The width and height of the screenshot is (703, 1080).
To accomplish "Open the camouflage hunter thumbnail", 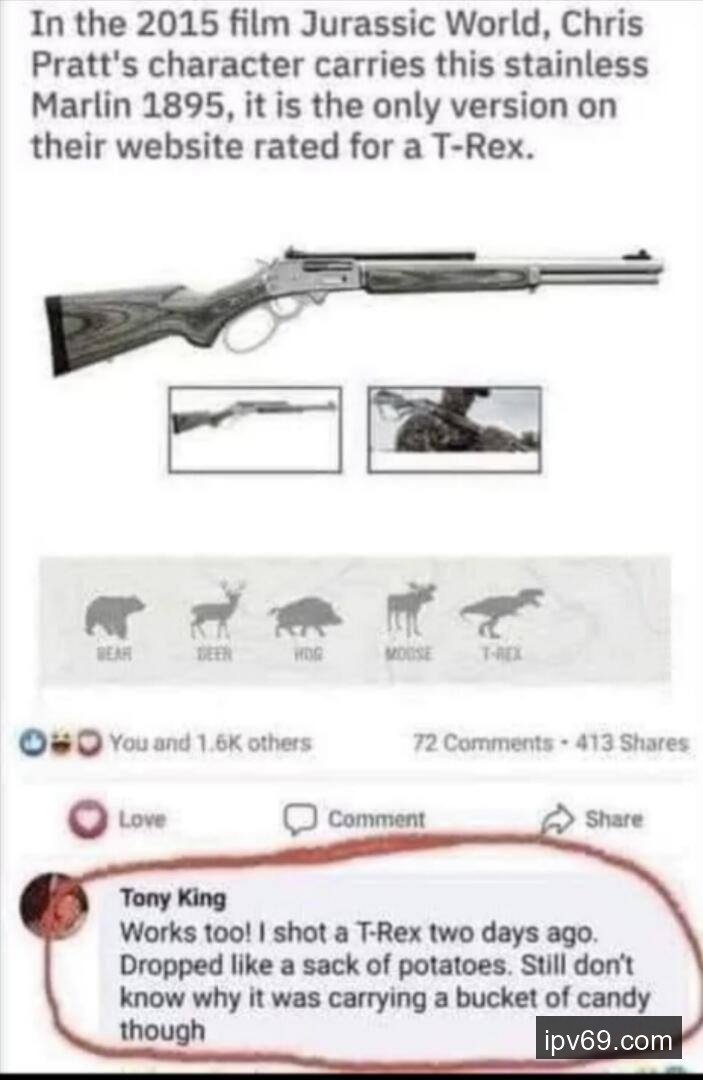I will click(454, 430).
